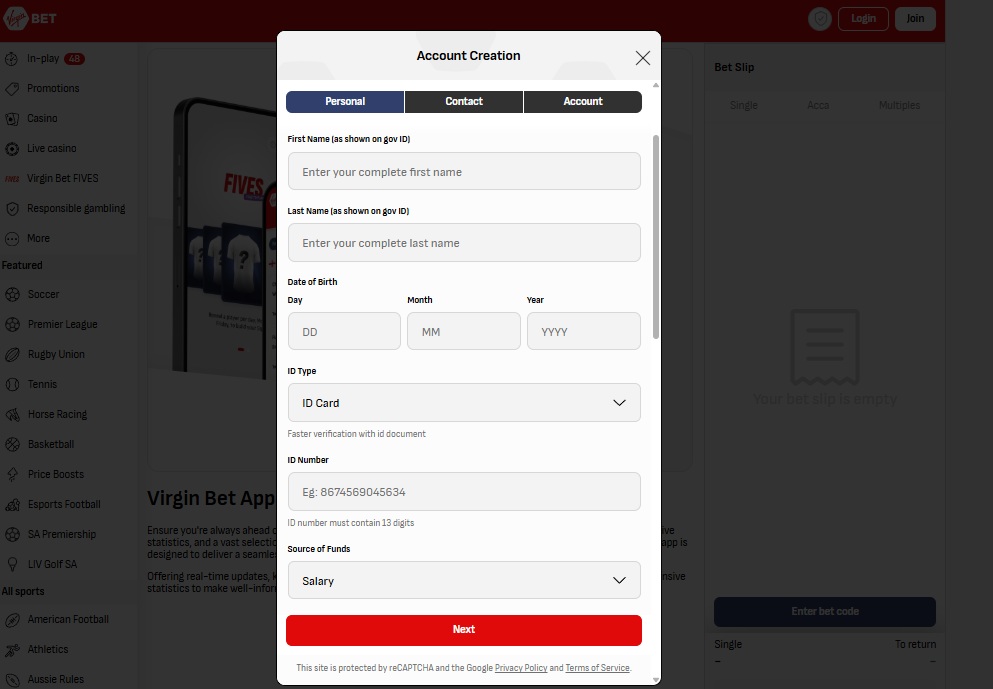Viewport: 993px width, 689px height.
Task: Focus the First Name input field
Action: coord(464,172)
